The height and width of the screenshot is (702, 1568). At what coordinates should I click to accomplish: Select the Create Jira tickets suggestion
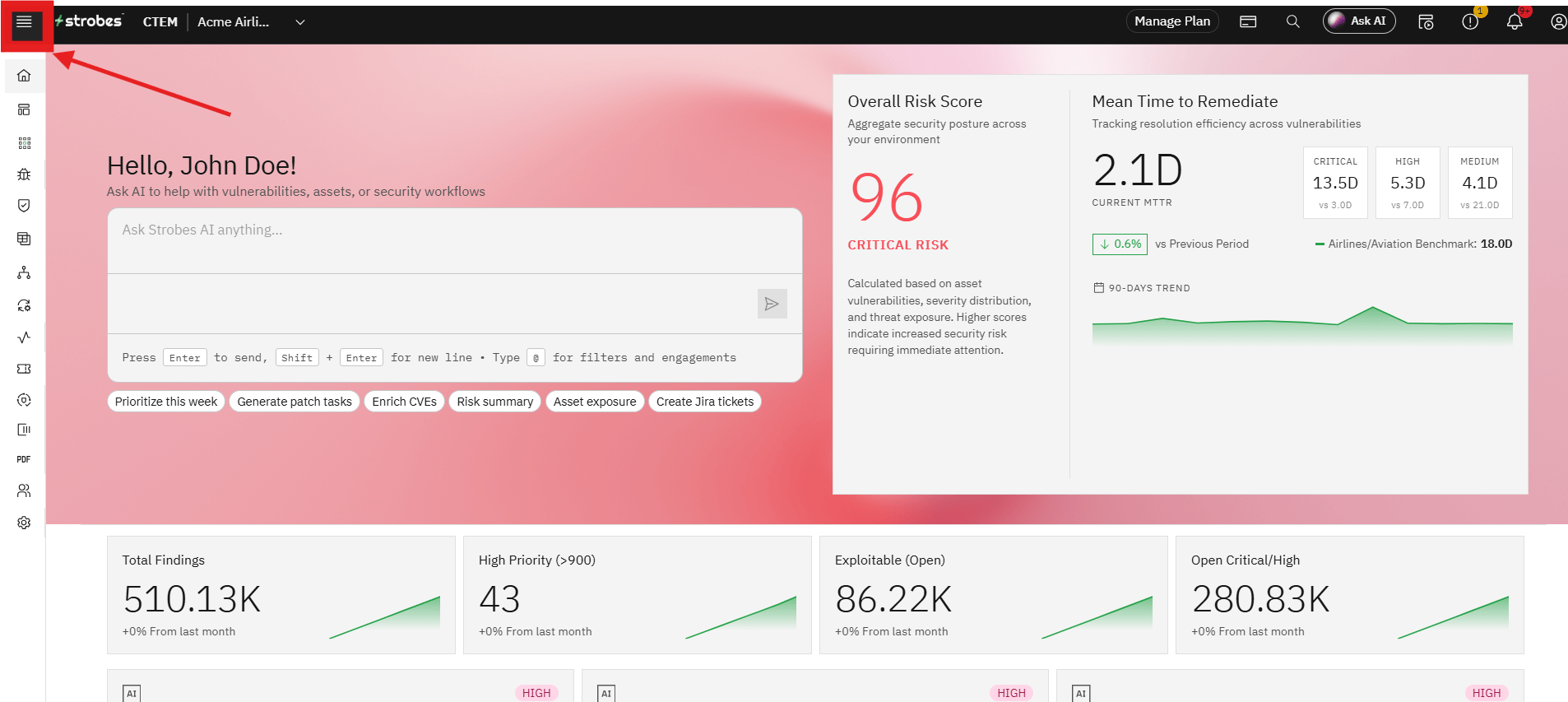pyautogui.click(x=705, y=402)
